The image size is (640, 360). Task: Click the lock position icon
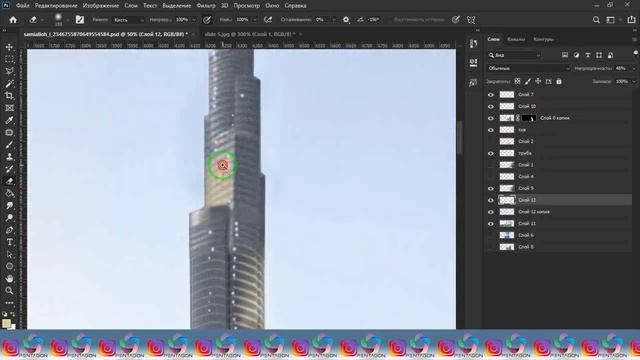[x=538, y=81]
